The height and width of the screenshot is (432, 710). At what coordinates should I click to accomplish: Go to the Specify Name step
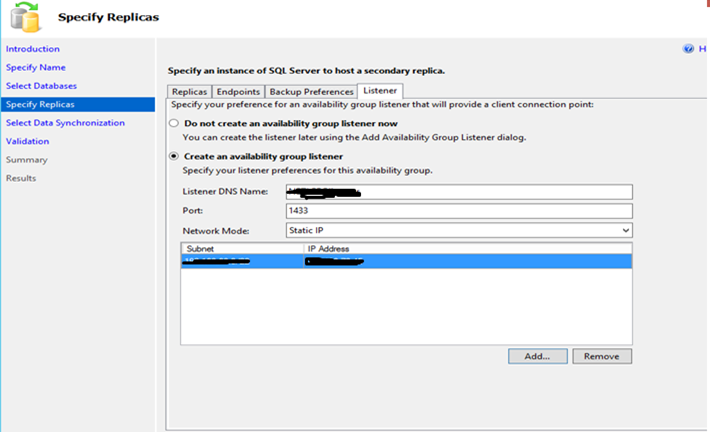[36, 67]
